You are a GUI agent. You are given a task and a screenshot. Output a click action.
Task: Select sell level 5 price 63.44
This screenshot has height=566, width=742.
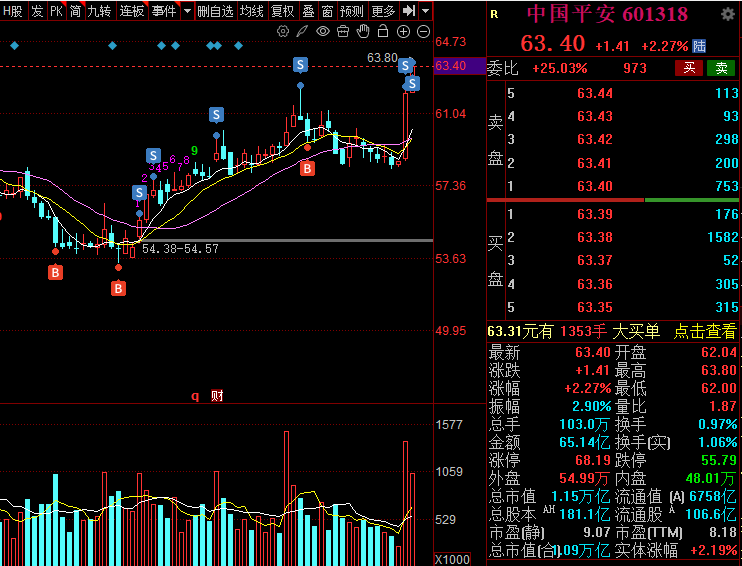click(595, 93)
